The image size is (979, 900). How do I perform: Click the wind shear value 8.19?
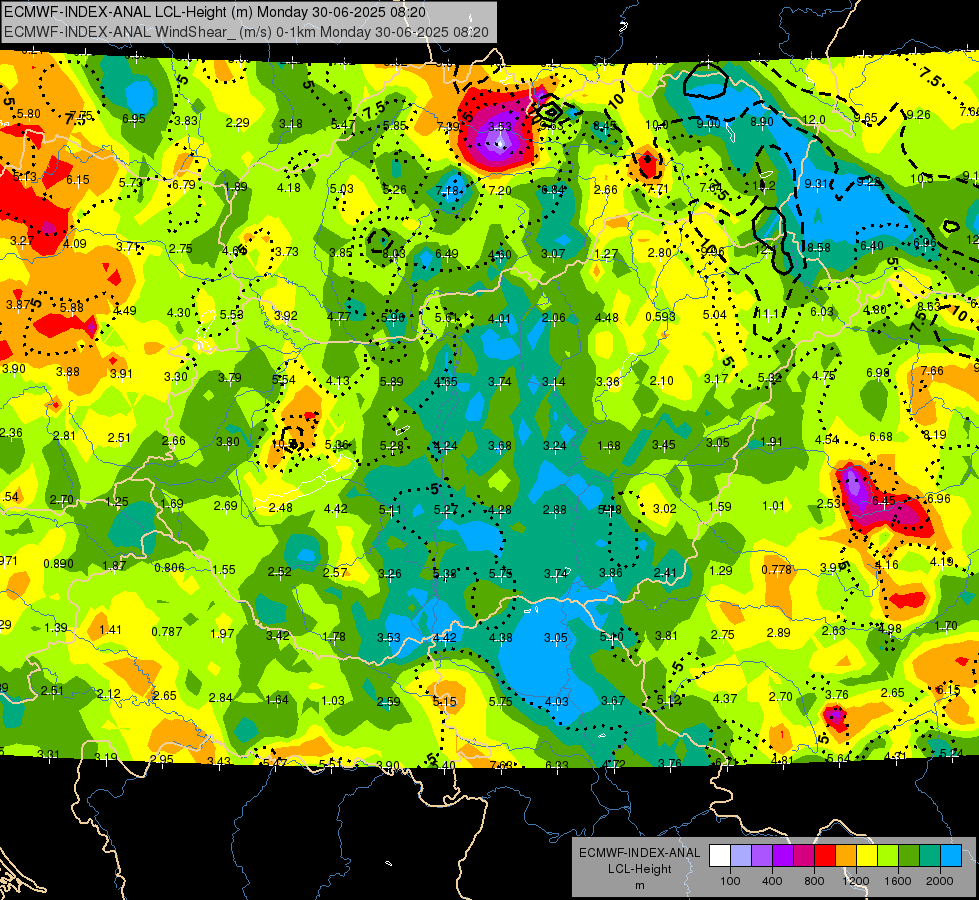tap(935, 435)
